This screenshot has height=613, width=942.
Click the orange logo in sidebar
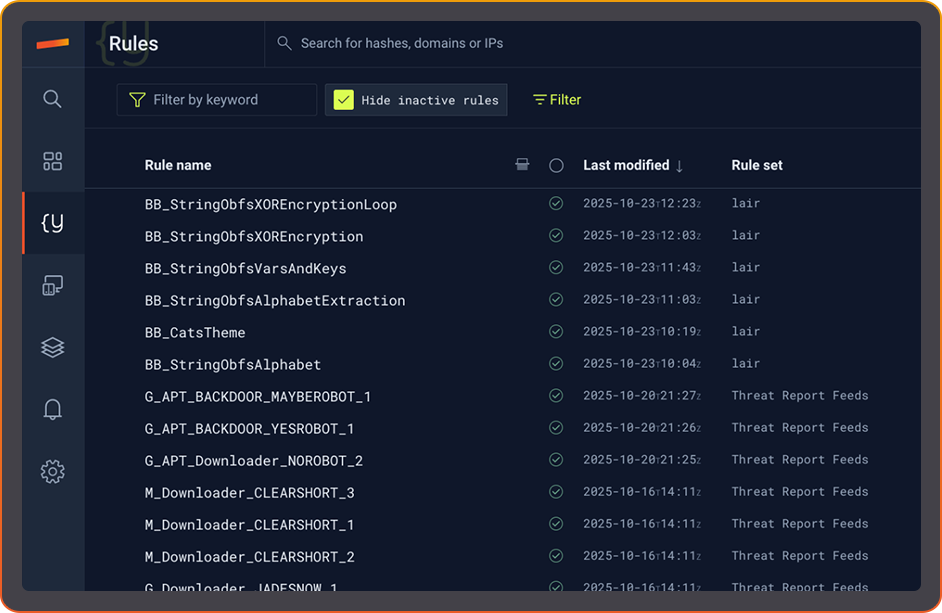tap(52, 43)
